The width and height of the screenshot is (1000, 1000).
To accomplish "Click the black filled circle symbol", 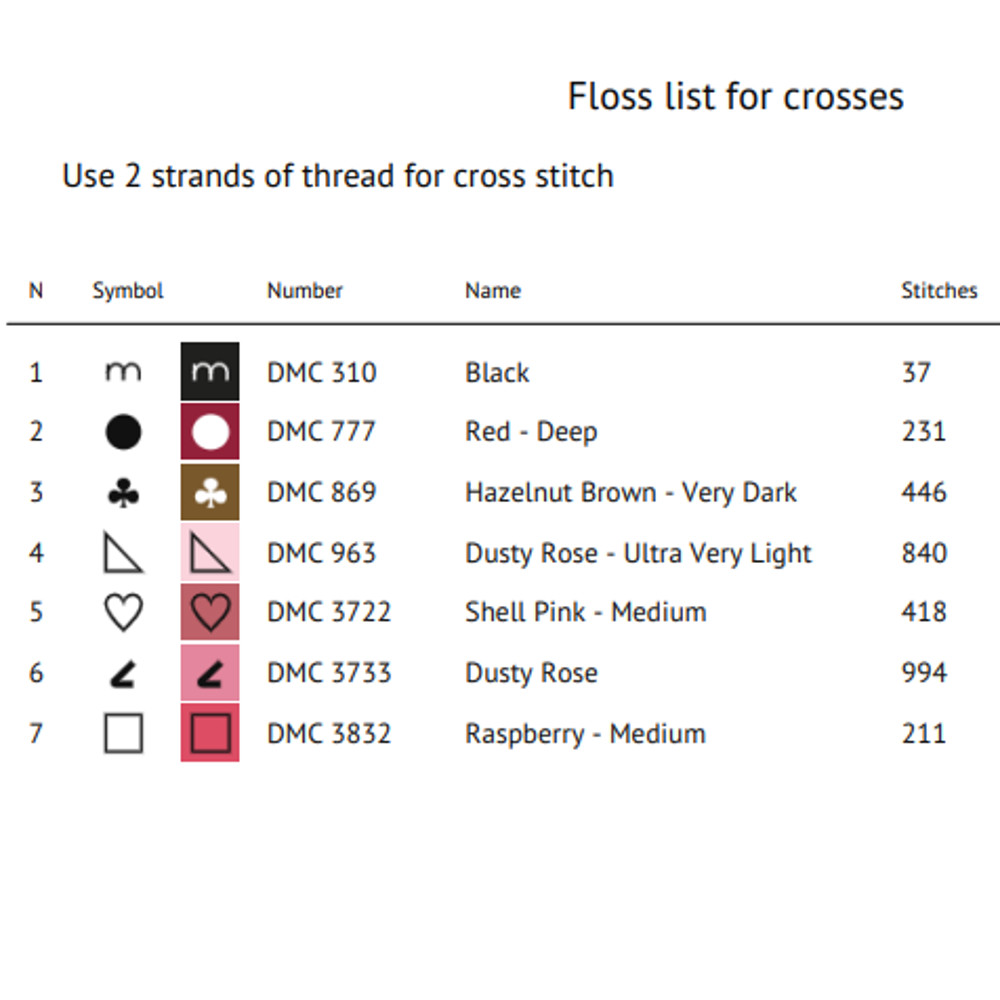I will coord(123,432).
